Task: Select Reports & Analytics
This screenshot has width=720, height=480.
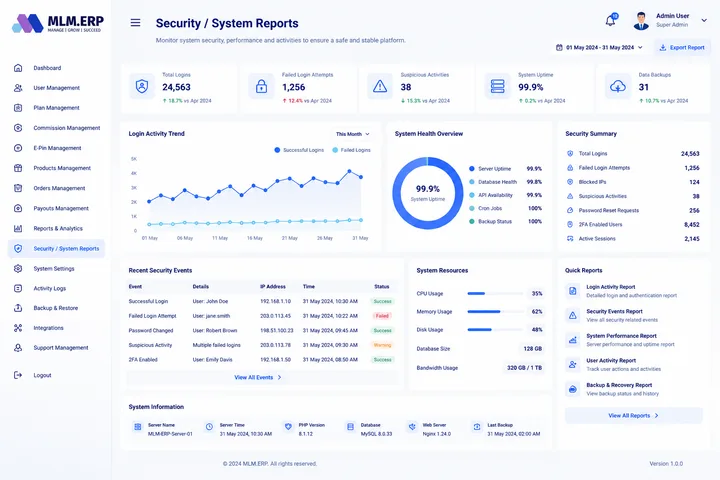Action: point(56,228)
